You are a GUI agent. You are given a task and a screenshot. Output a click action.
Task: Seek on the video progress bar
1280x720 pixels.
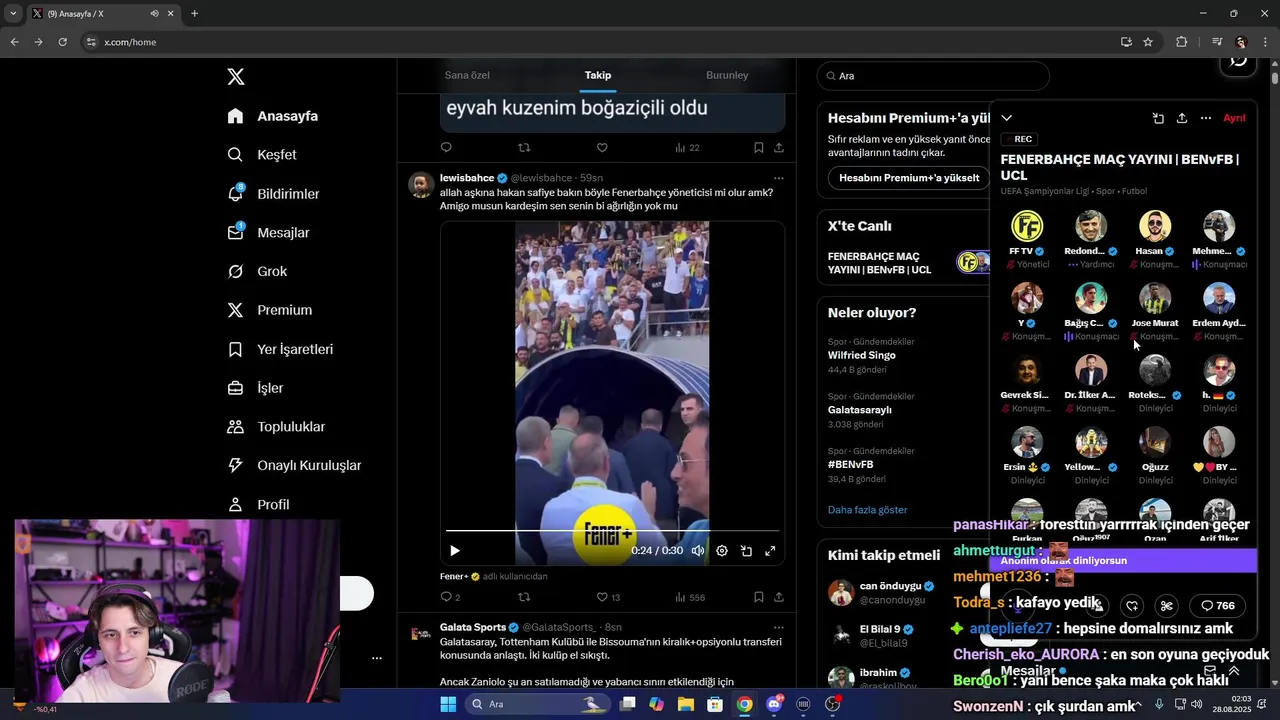(x=612, y=530)
